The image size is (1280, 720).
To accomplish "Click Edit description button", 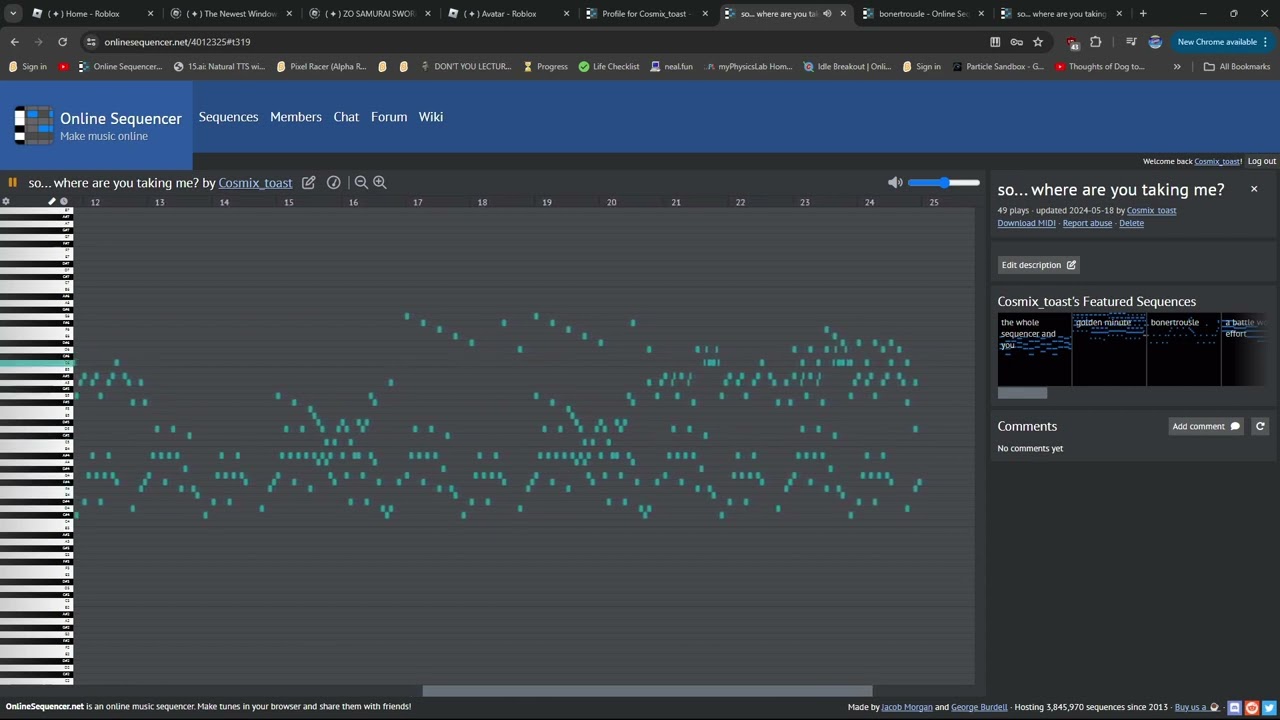I will click(x=1039, y=265).
